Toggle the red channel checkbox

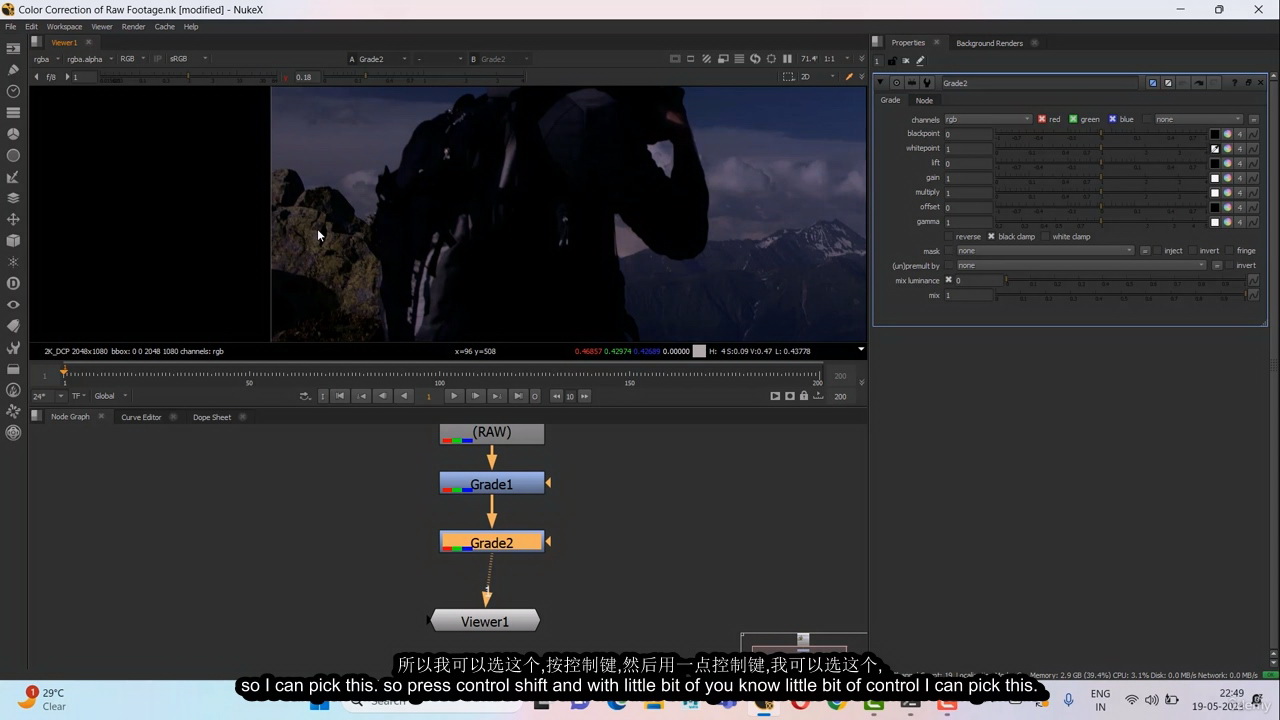point(1041,119)
